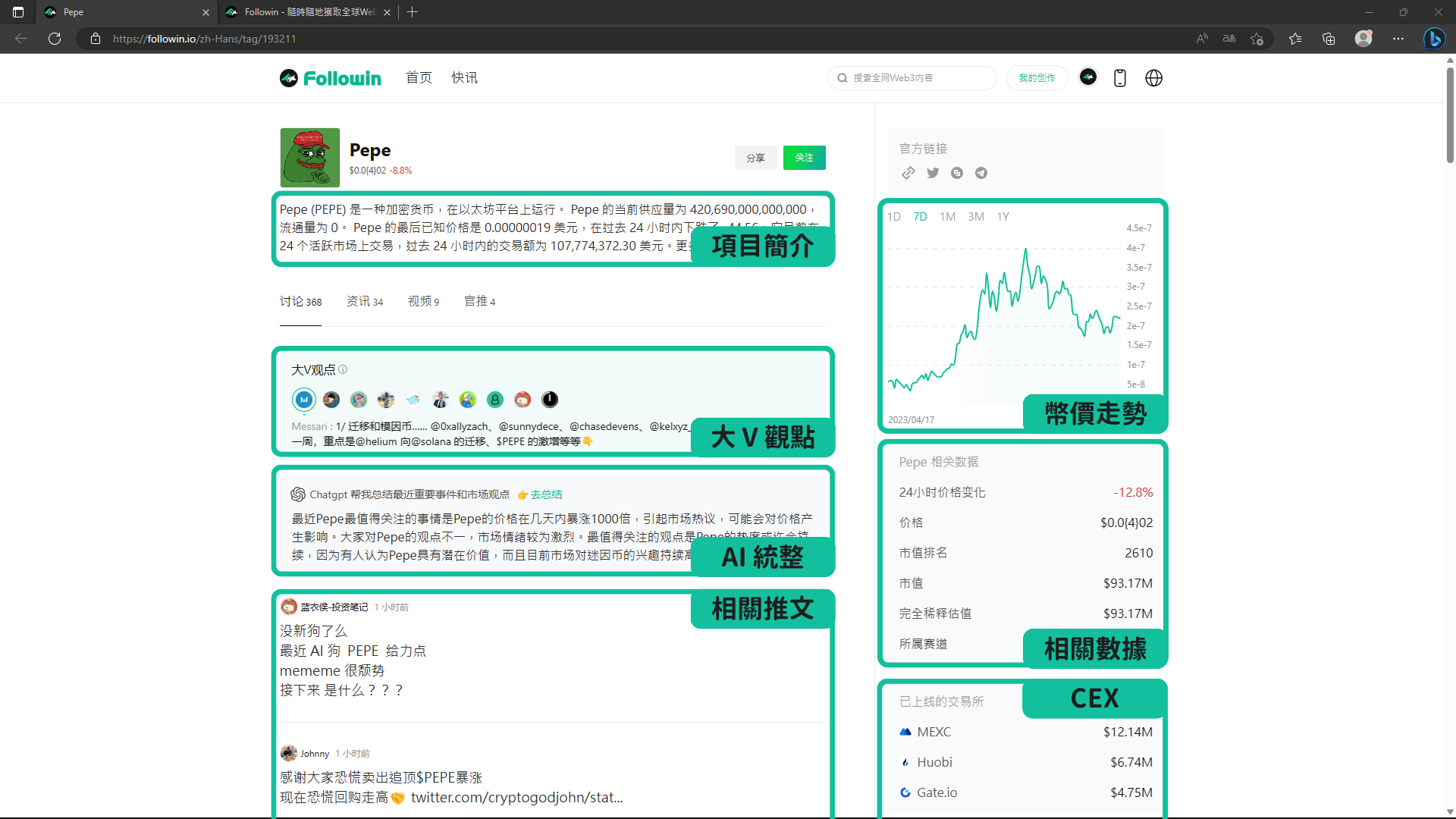Screen dimensions: 1456x819
Task: Click the green 关注 follow button
Action: coord(804,158)
